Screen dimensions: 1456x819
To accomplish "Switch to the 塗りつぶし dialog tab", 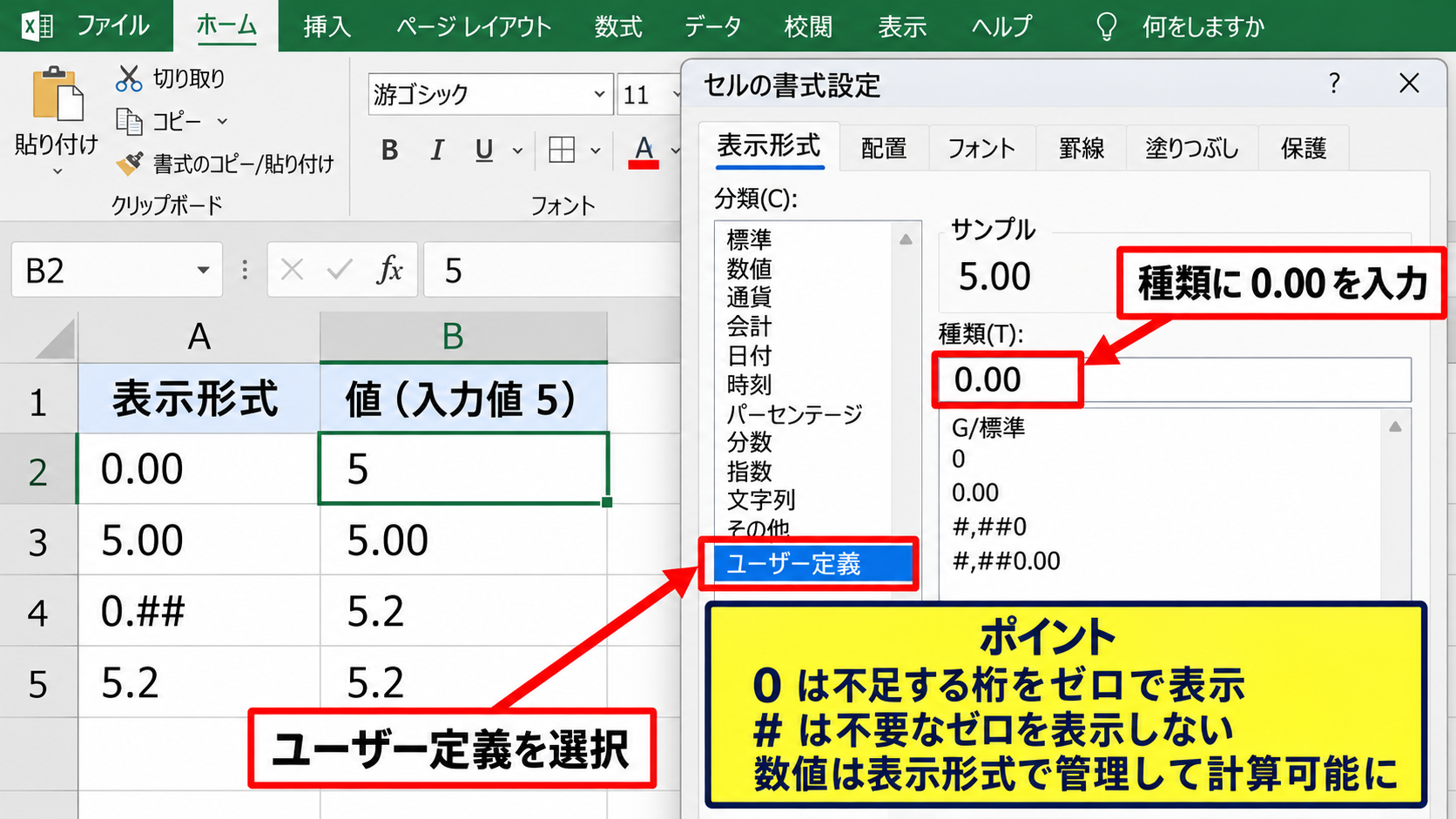I will 1191,148.
